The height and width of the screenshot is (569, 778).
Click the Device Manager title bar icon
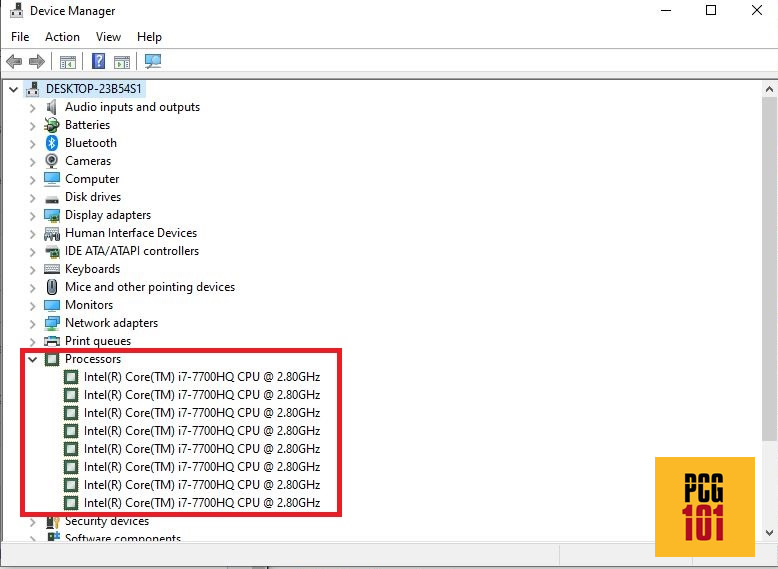point(16,10)
